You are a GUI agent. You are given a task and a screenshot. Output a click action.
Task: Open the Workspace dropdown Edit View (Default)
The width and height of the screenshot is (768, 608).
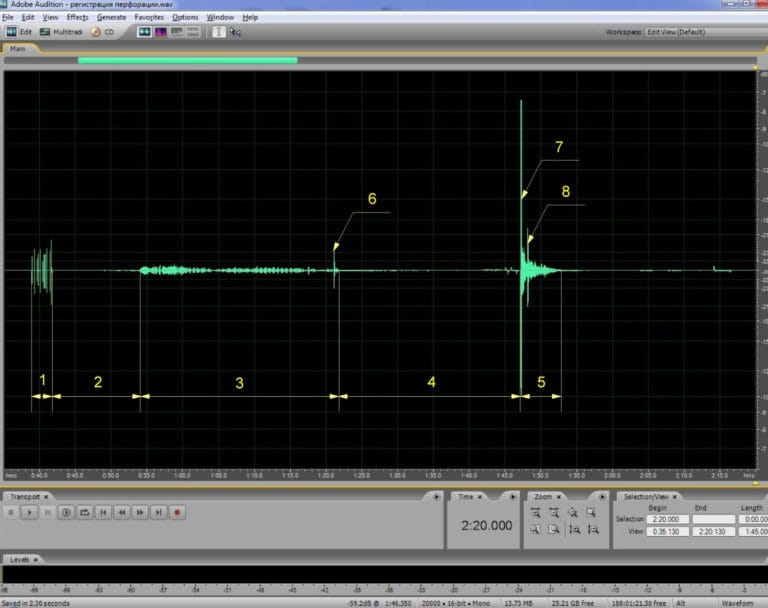pos(705,32)
